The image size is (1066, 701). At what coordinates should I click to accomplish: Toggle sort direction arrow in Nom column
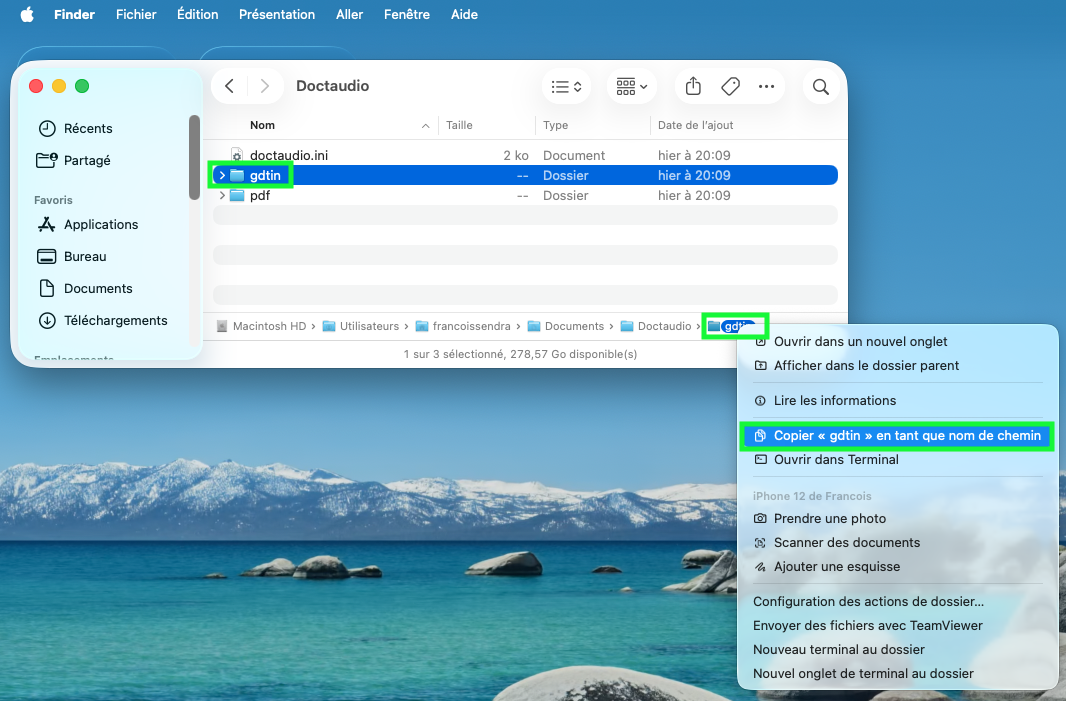point(426,126)
